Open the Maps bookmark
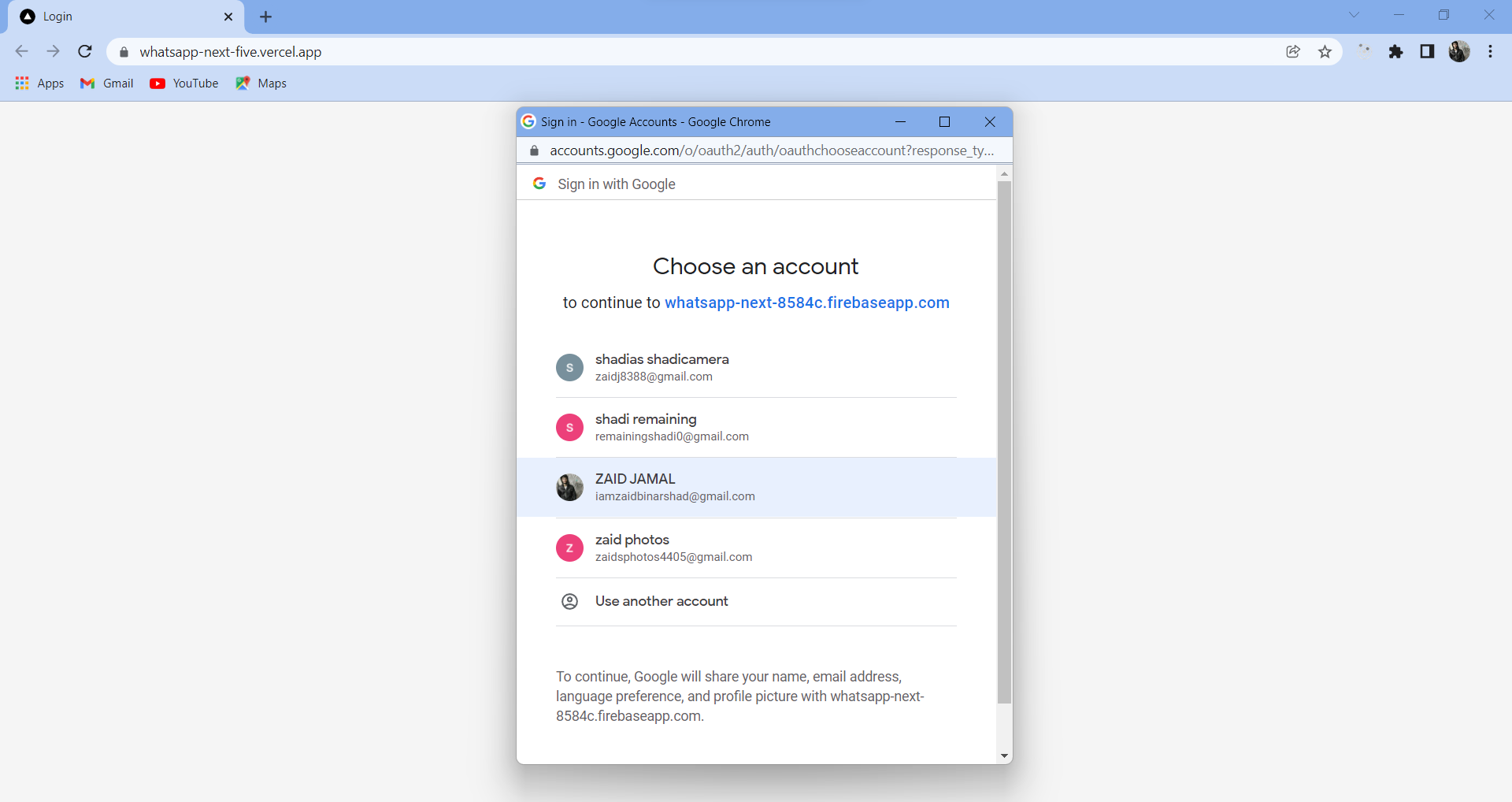Screen dimensions: 1512x802 coord(261,83)
